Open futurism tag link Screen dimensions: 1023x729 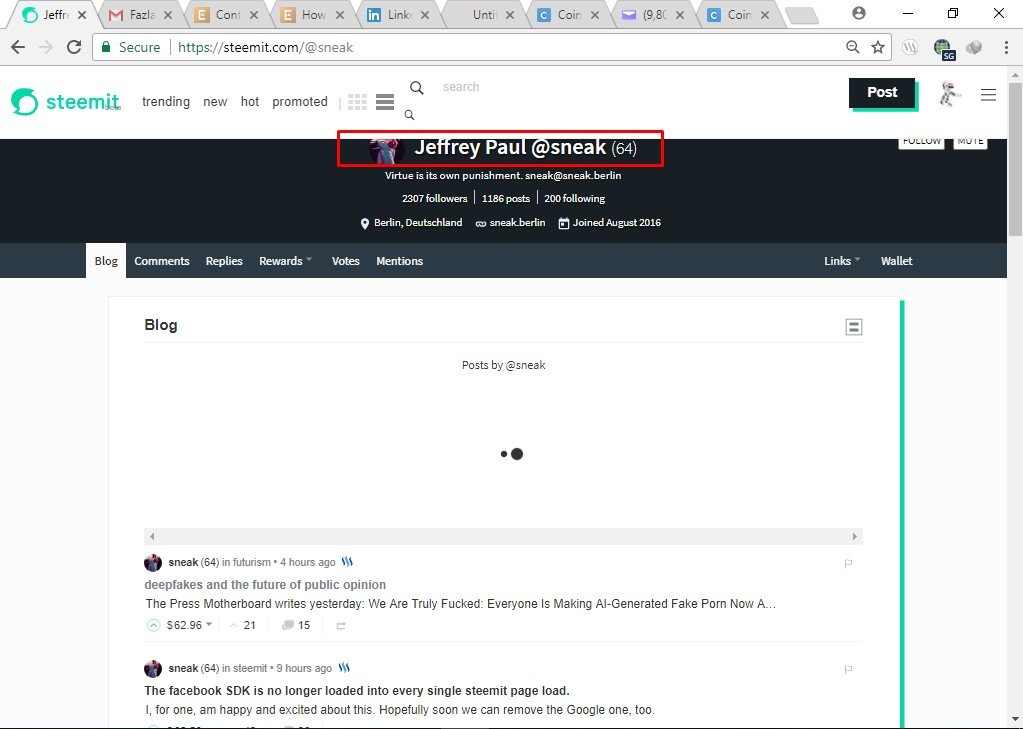point(251,562)
